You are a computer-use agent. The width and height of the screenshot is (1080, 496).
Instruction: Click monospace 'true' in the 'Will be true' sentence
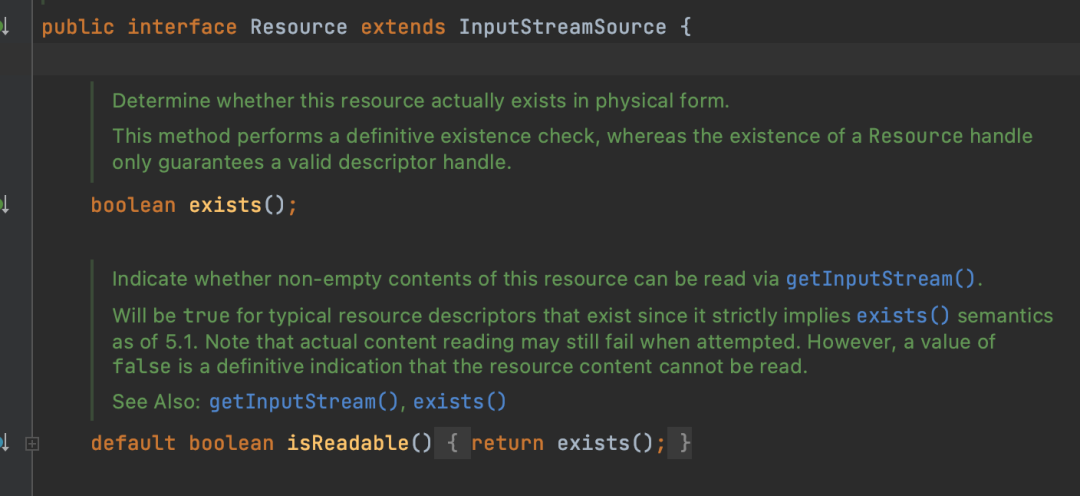click(x=206, y=316)
